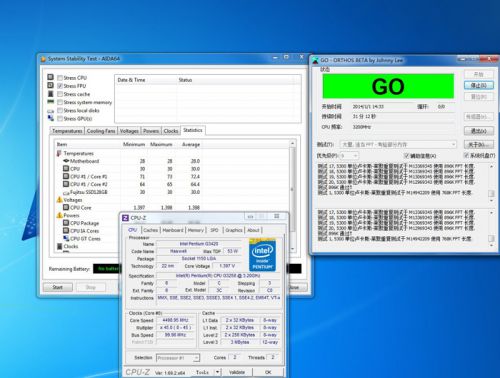Click the AIDA64 title bar flame icon
This screenshot has height=378, width=500.
point(43,59)
